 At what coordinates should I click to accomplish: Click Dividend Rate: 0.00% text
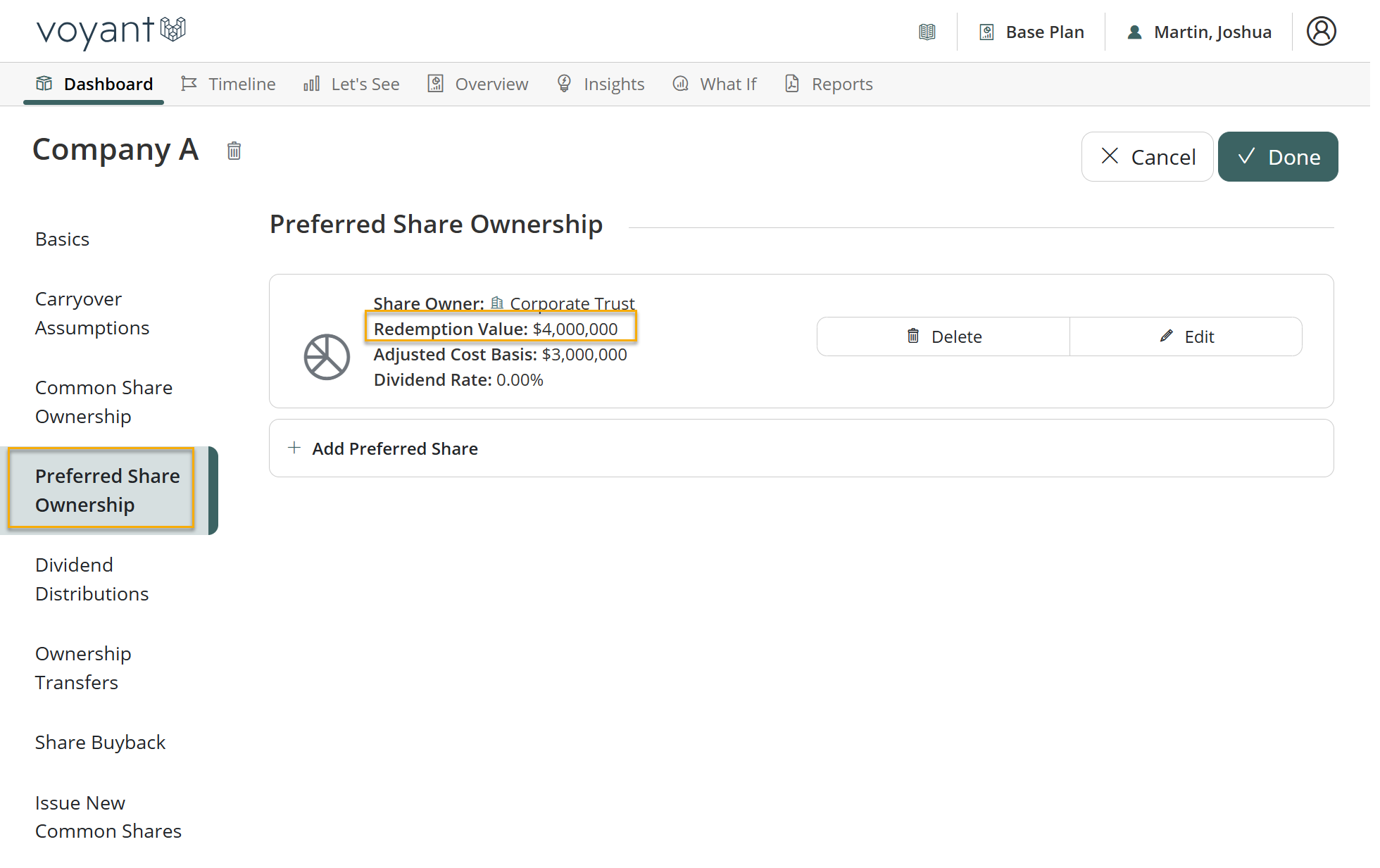458,379
